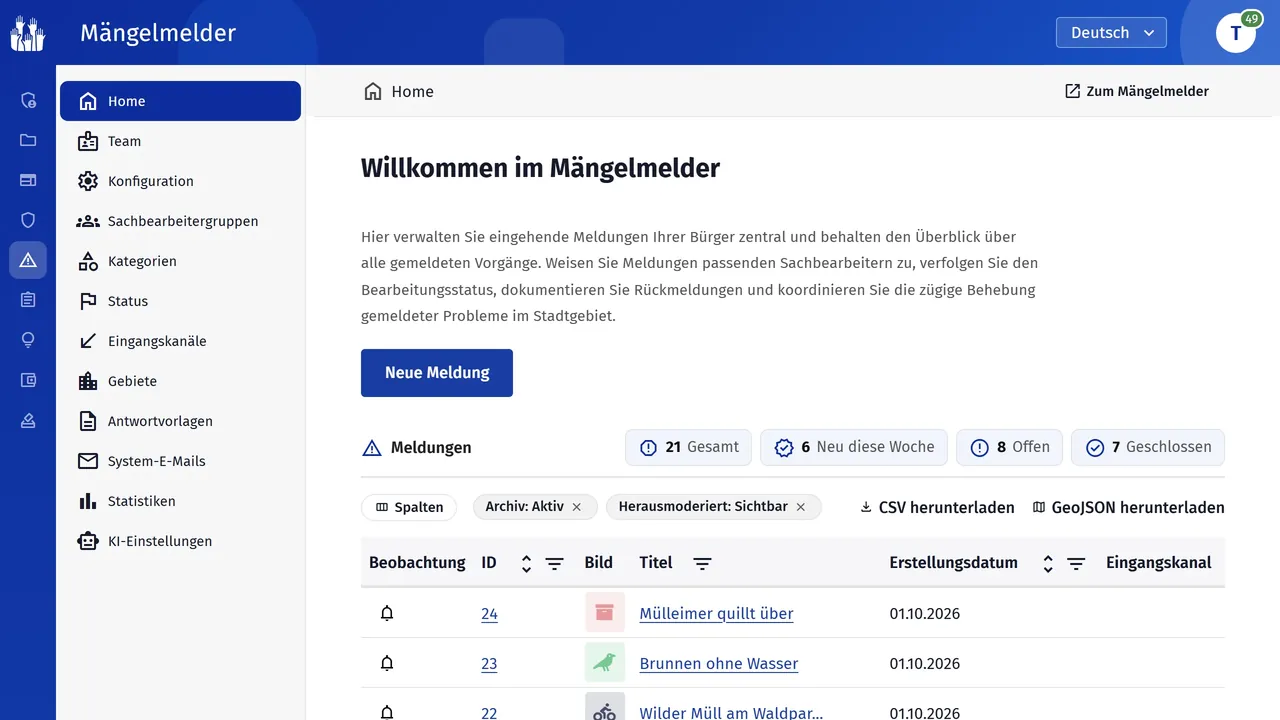Screen dimensions: 1280x720
Task: Toggle watch bell for report 22
Action: pos(387,712)
